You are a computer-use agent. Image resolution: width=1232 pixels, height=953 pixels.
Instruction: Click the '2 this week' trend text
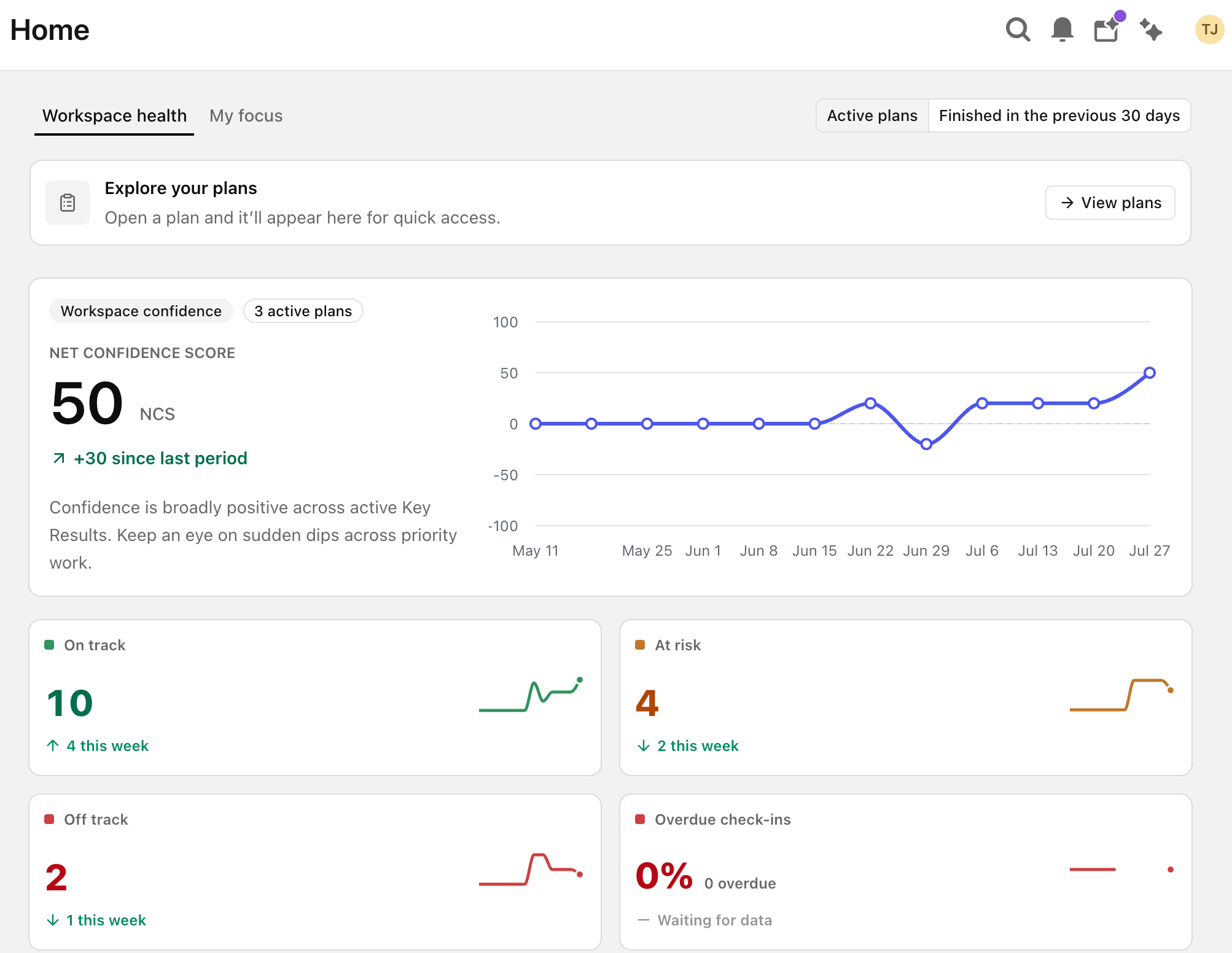tap(698, 745)
